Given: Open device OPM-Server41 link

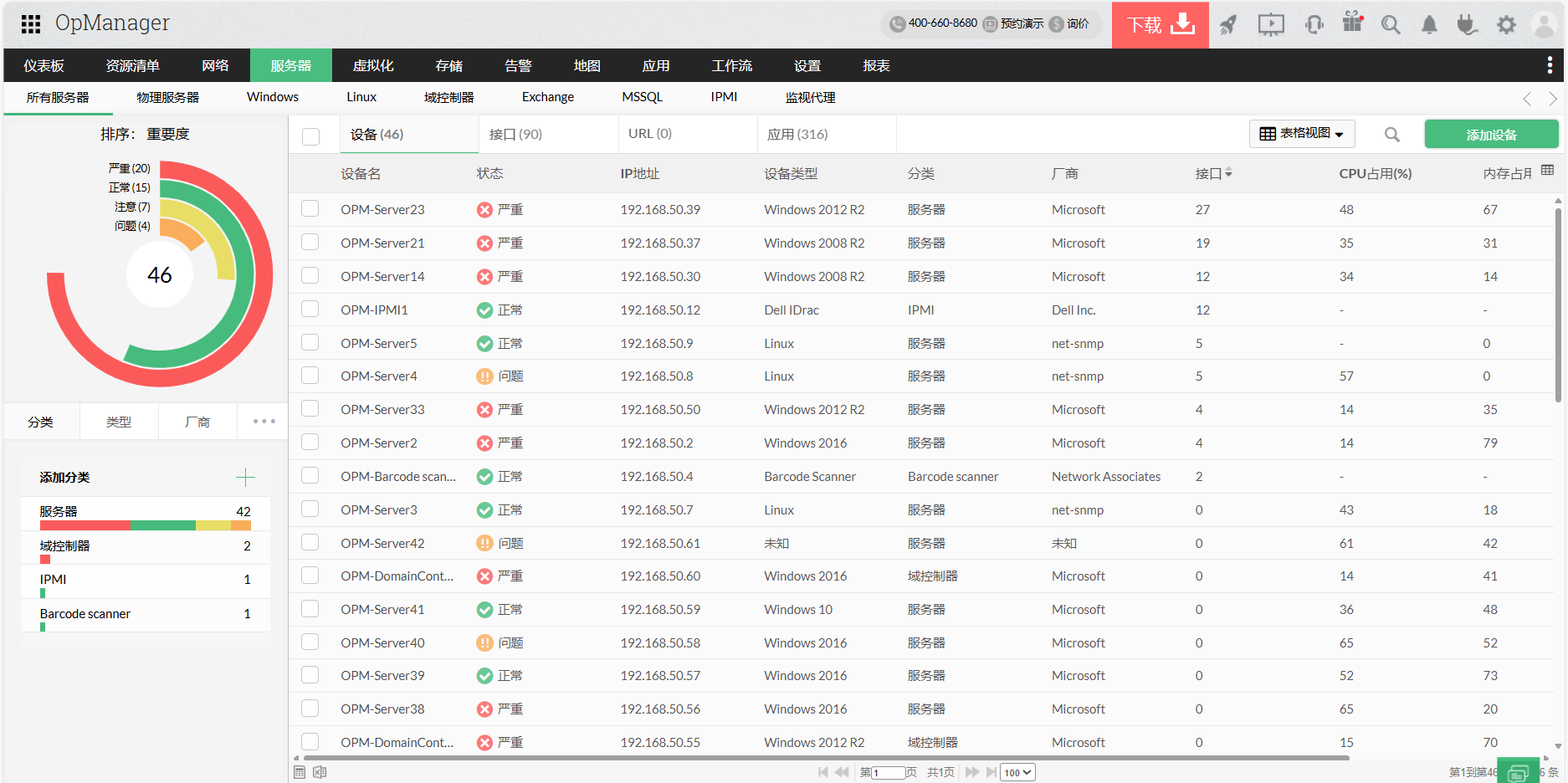Looking at the screenshot, I should [382, 609].
